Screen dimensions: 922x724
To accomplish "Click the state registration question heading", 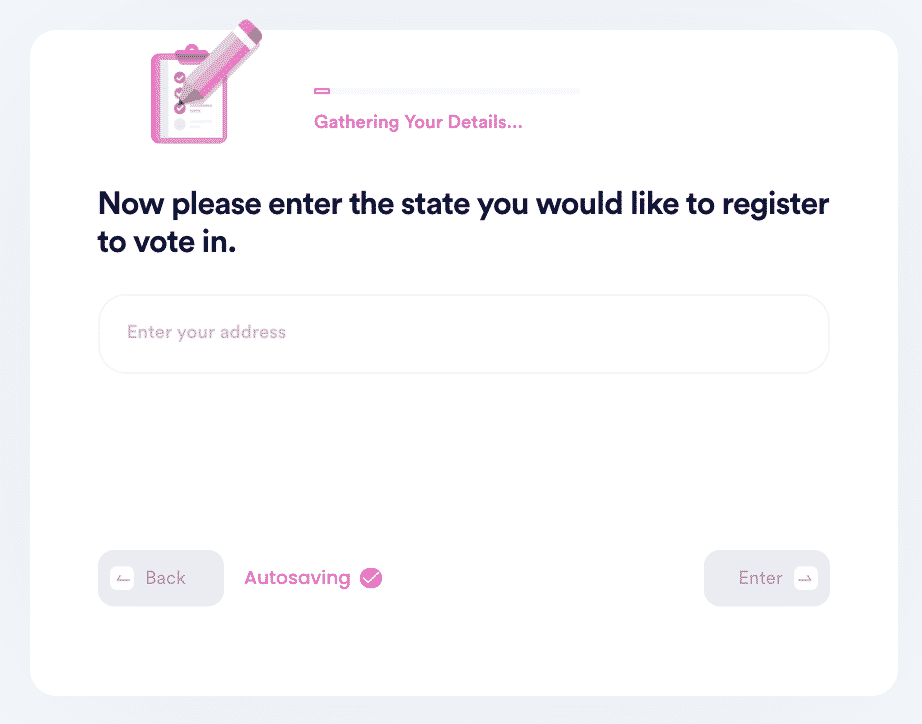I will 463,223.
